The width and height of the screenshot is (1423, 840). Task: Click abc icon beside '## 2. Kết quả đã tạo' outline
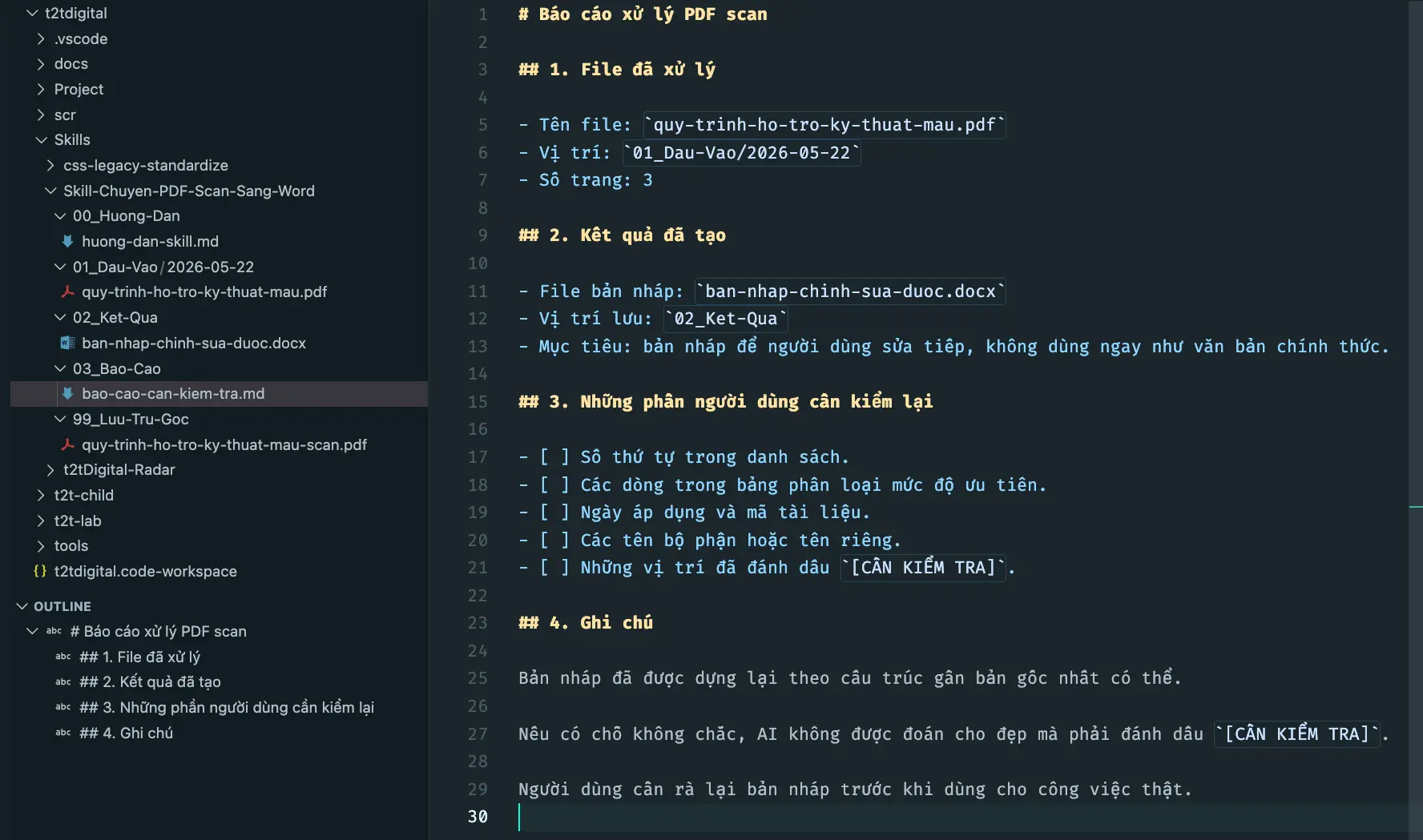point(63,682)
